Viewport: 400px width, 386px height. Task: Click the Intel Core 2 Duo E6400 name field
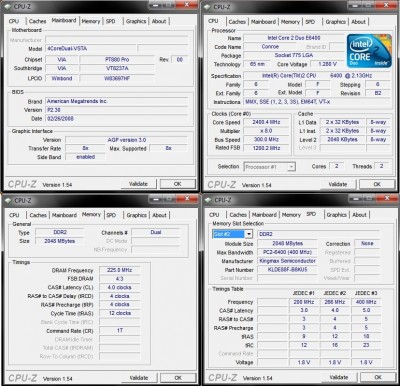pyautogui.click(x=294, y=38)
